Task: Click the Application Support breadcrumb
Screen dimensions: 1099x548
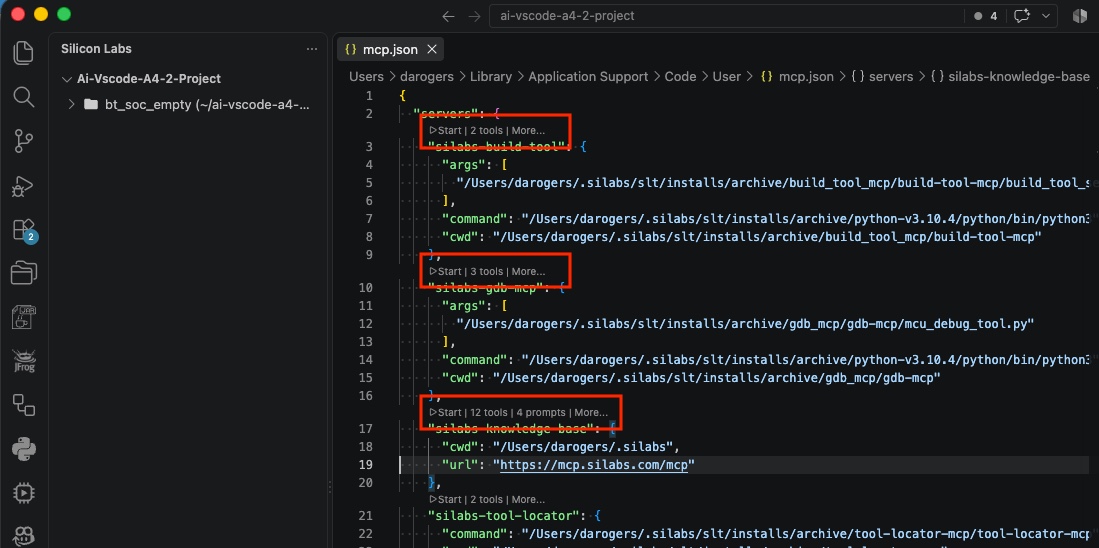Action: coord(588,76)
